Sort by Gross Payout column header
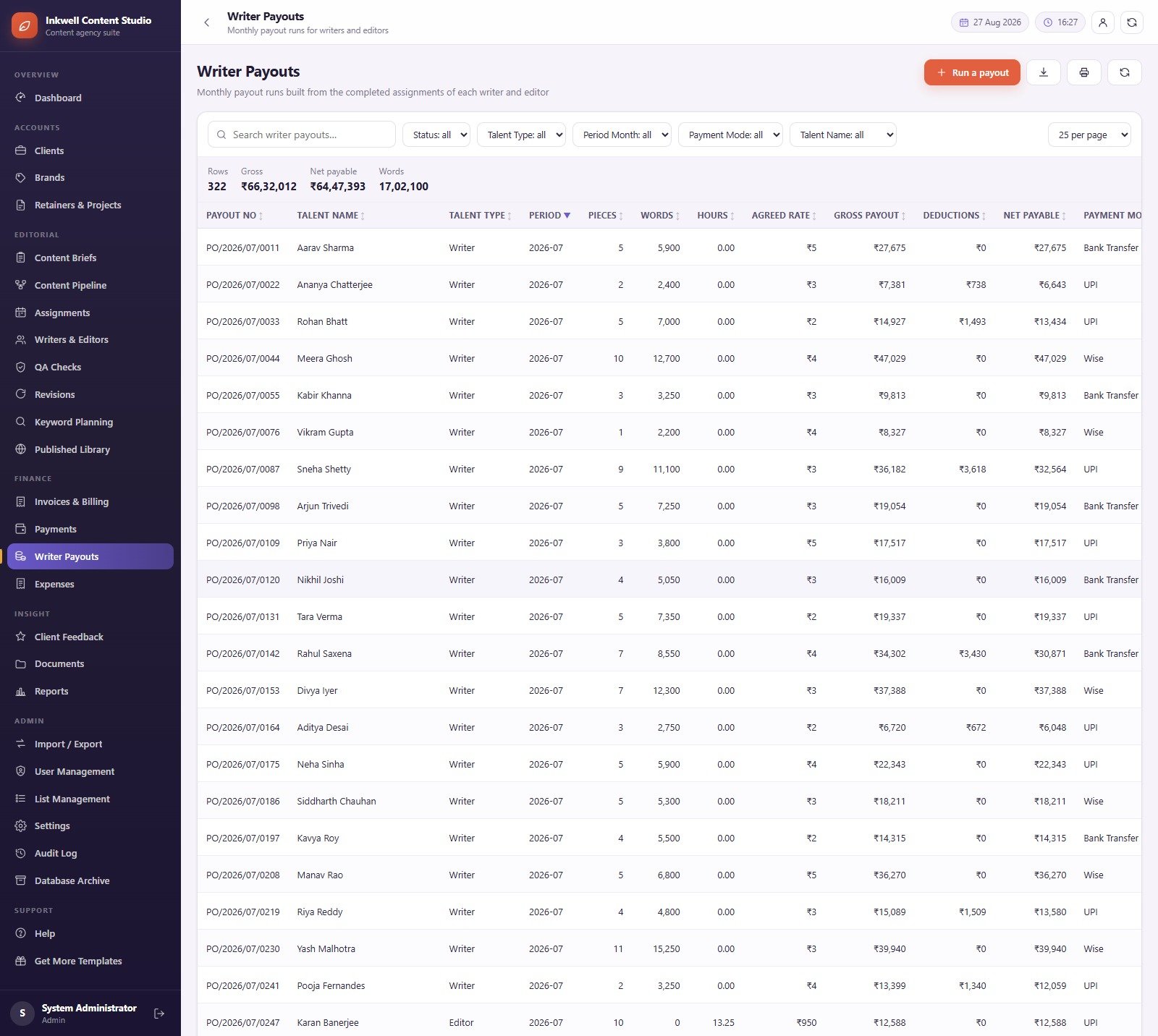This screenshot has width=1158, height=1036. coord(869,216)
